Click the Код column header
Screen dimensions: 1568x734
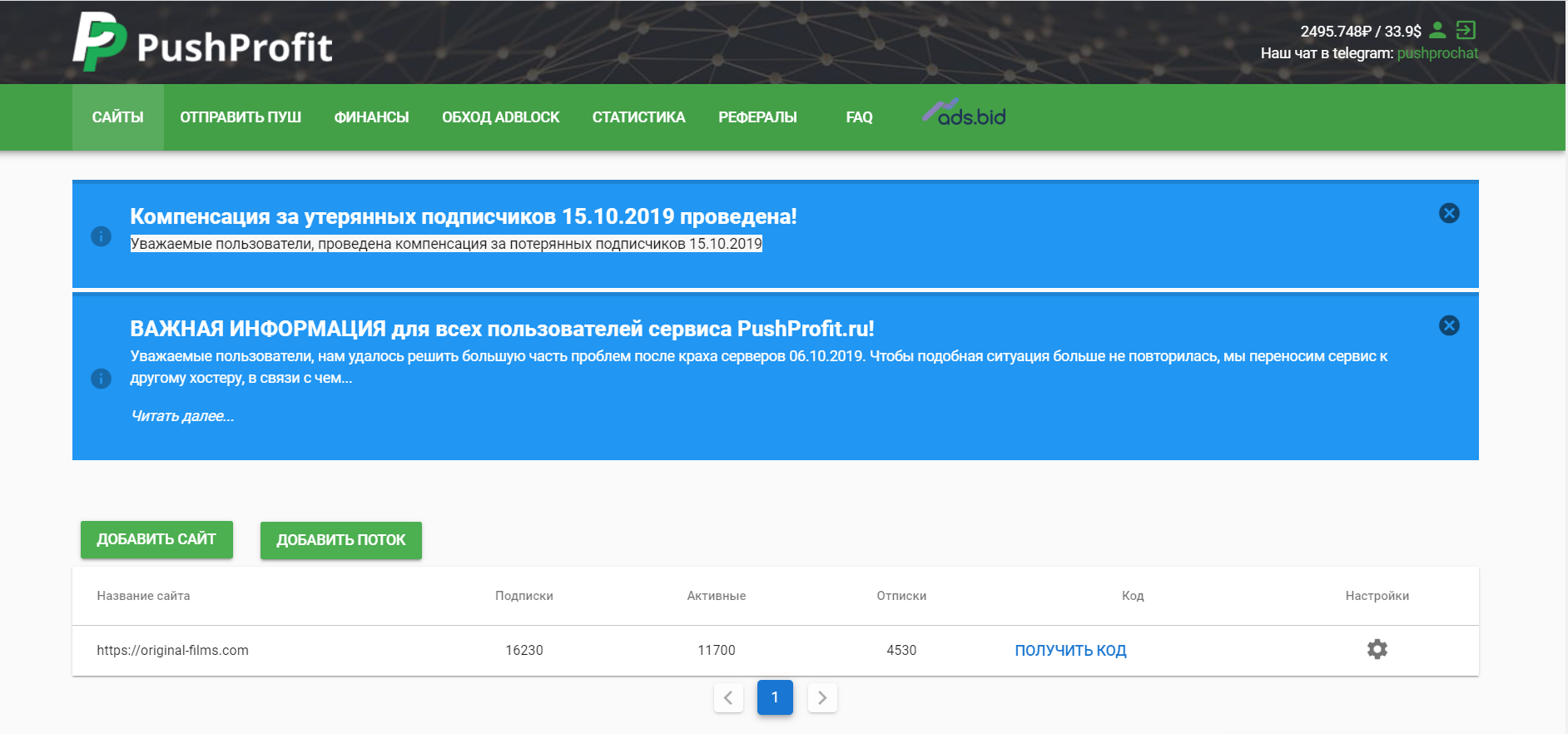coord(1133,596)
